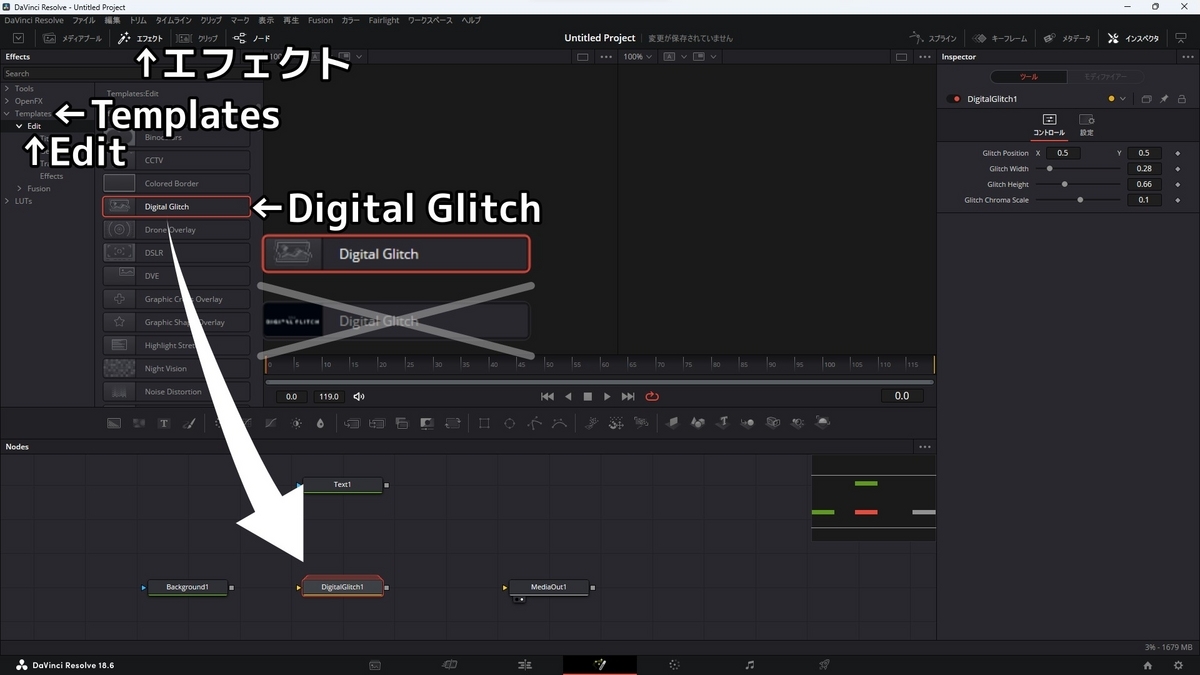Image resolution: width=1200 pixels, height=675 pixels.
Task: Add a Rectangle mask node
Action: pyautogui.click(x=484, y=422)
